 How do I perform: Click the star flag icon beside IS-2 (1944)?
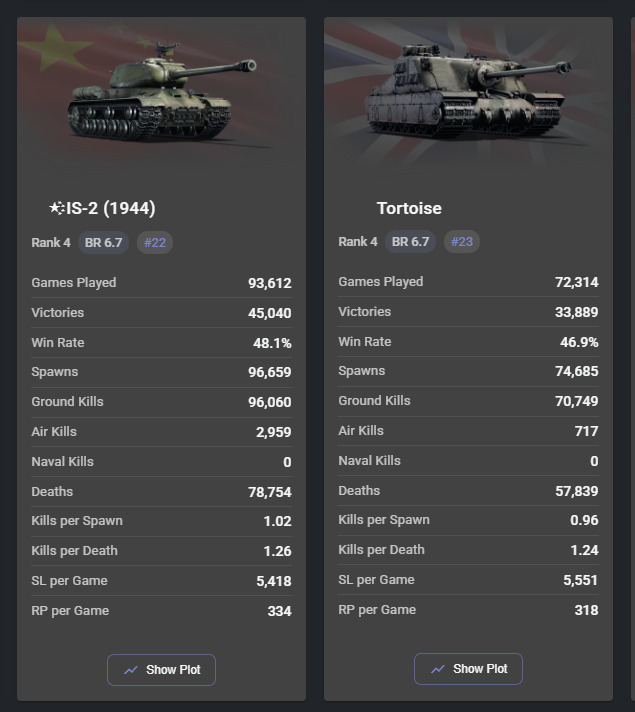[x=57, y=208]
